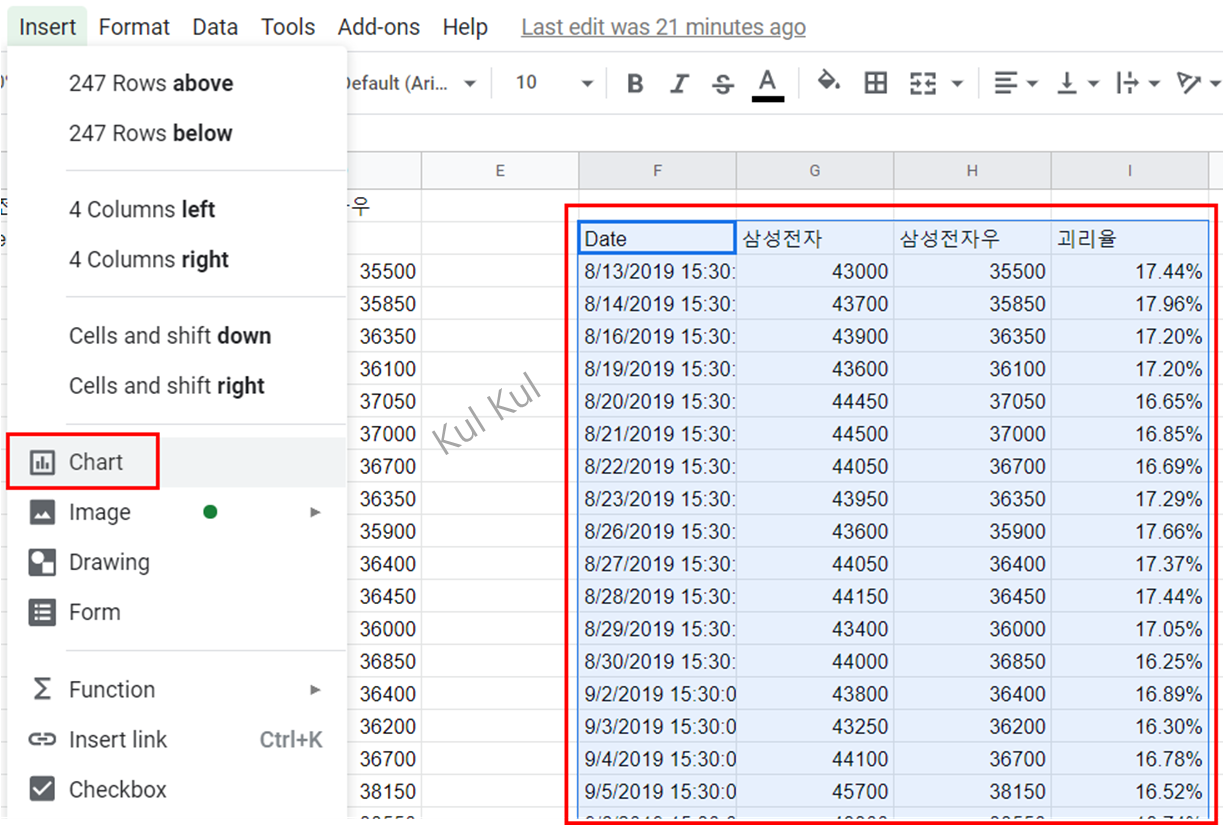Click the Checkbox icon in Insert menu
The height and width of the screenshot is (826, 1224).
click(x=42, y=789)
